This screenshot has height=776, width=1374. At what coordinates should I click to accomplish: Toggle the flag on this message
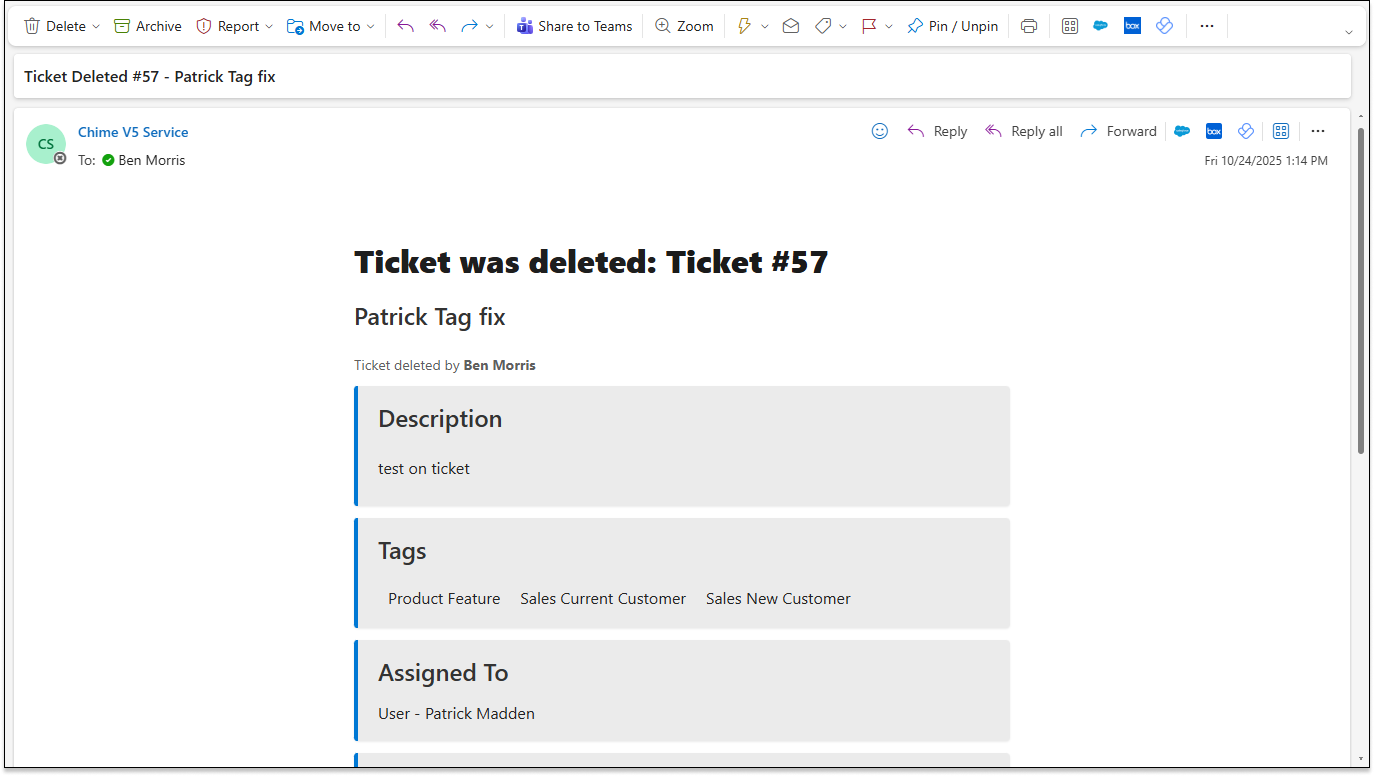(x=868, y=26)
